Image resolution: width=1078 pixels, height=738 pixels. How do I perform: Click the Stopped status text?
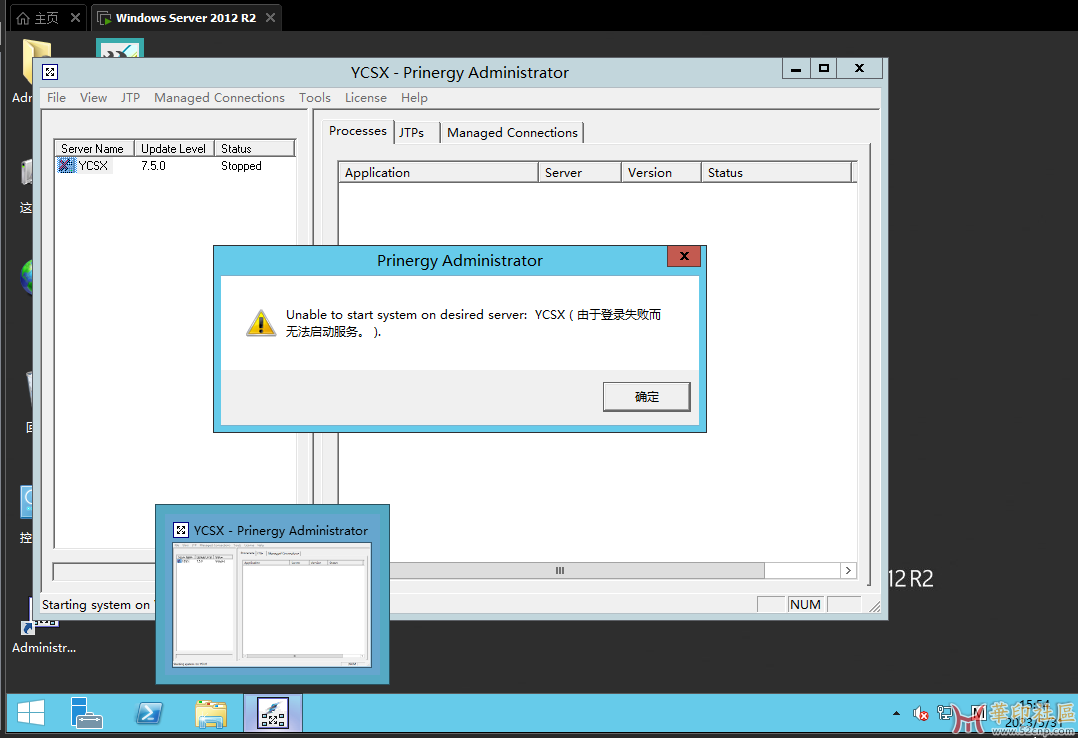click(x=241, y=166)
